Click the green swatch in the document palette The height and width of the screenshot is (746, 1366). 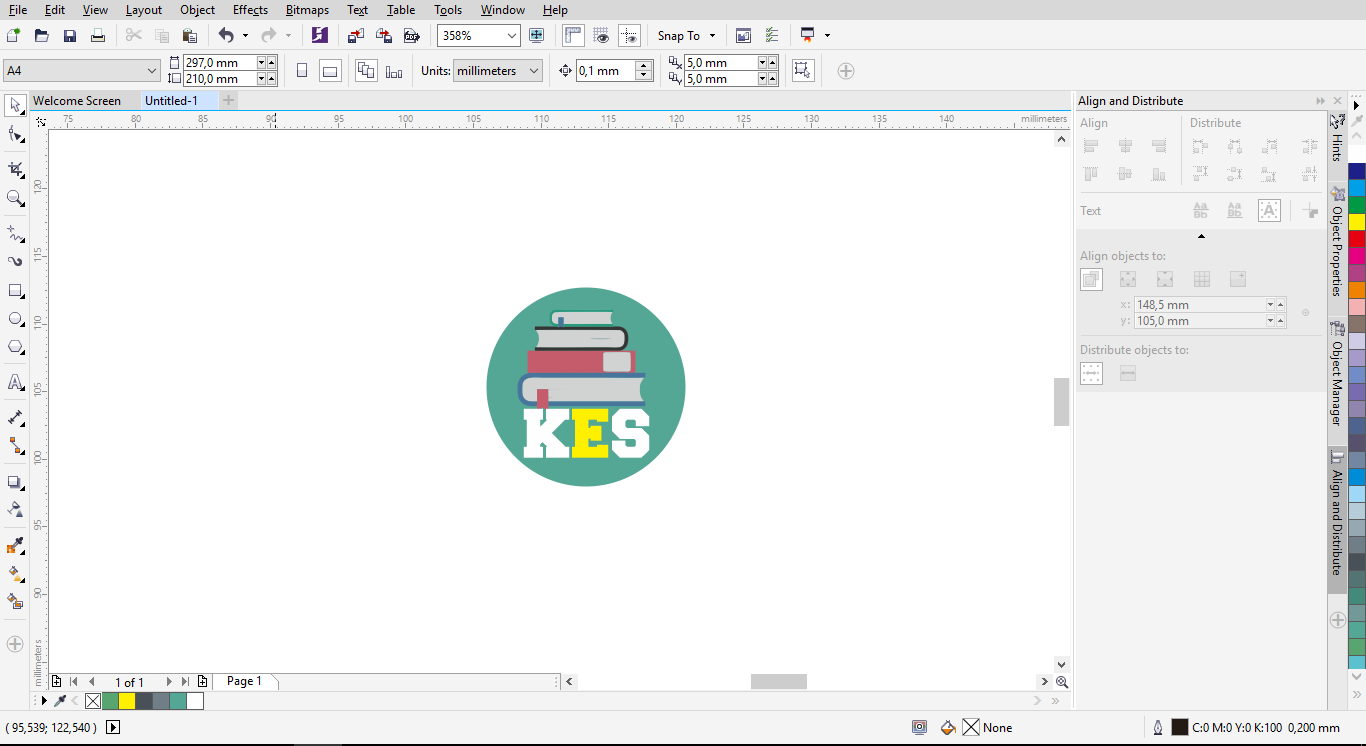pyautogui.click(x=110, y=701)
